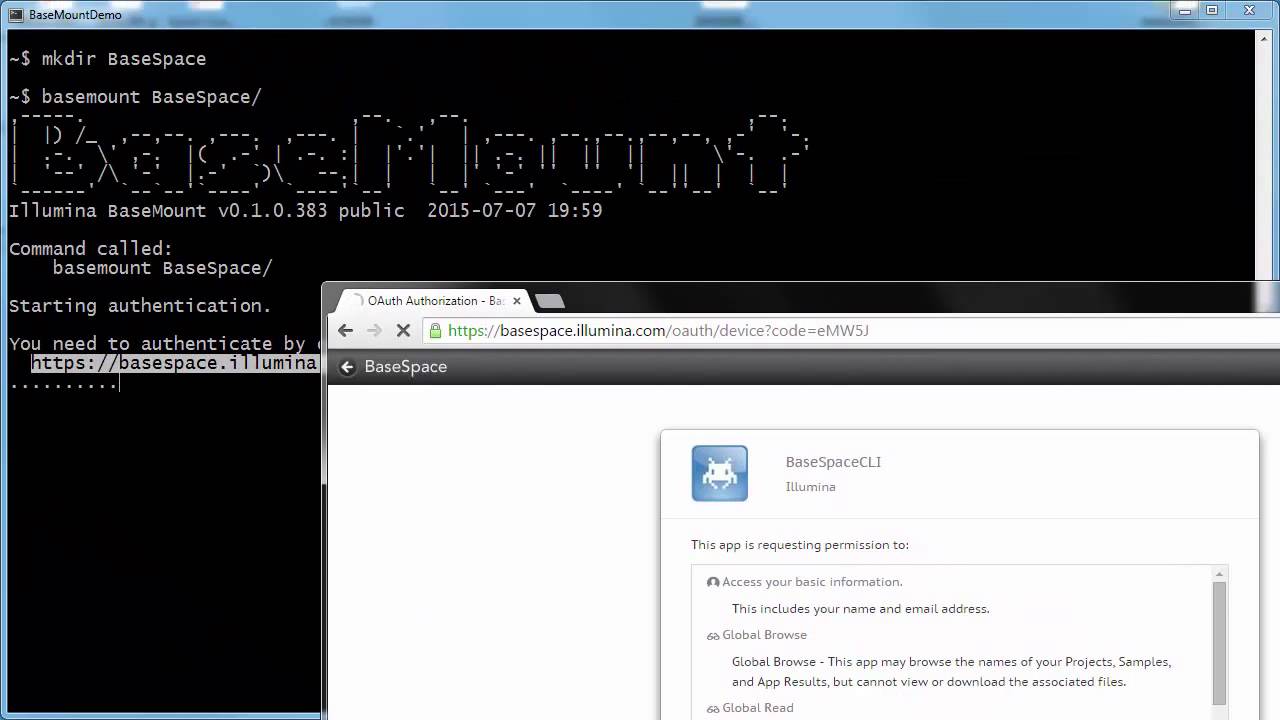The width and height of the screenshot is (1280, 720).
Task: Click the BaseSpaceCLI app icon
Action: coord(720,473)
